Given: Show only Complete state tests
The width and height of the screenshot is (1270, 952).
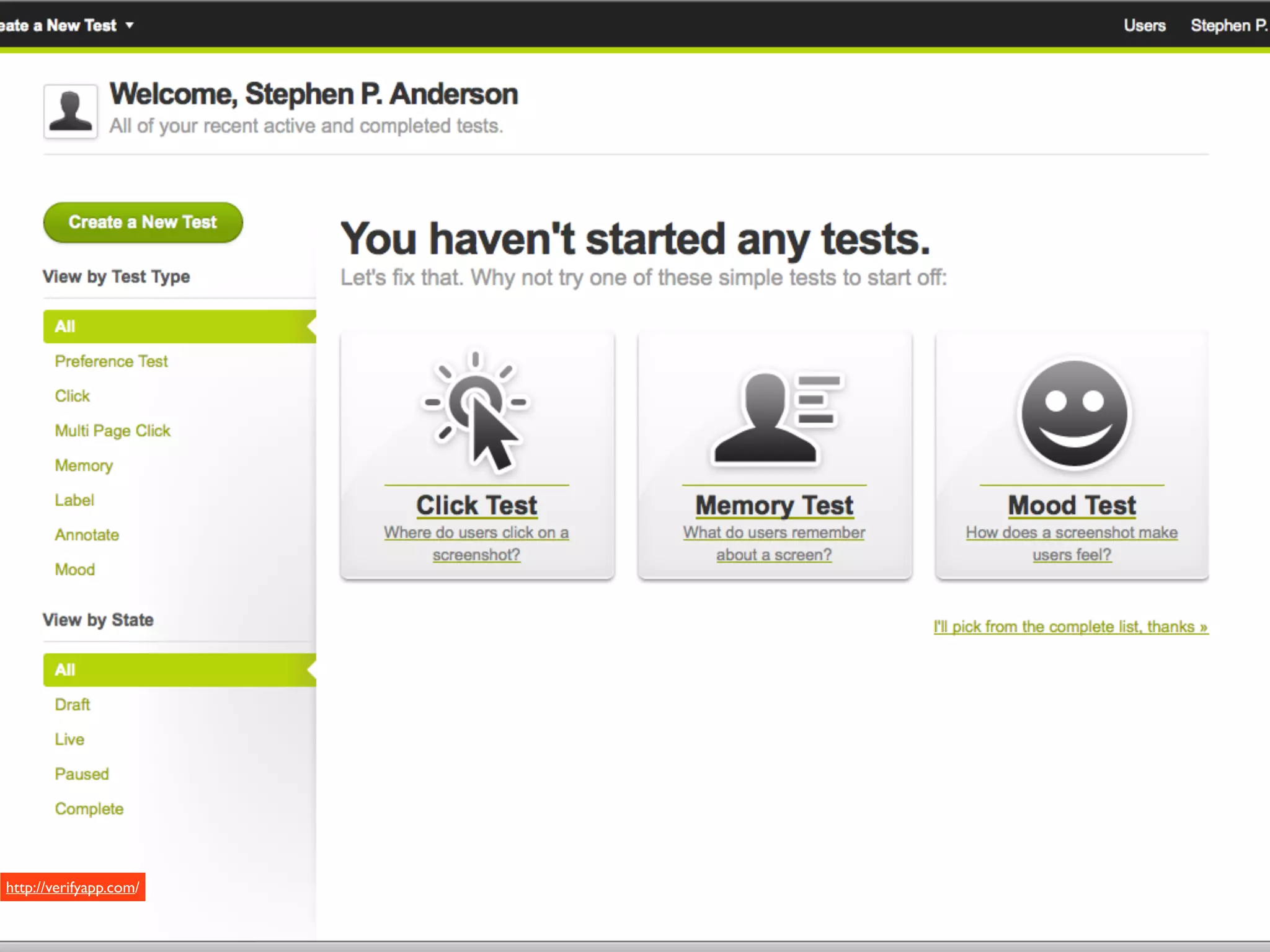Looking at the screenshot, I should point(89,809).
